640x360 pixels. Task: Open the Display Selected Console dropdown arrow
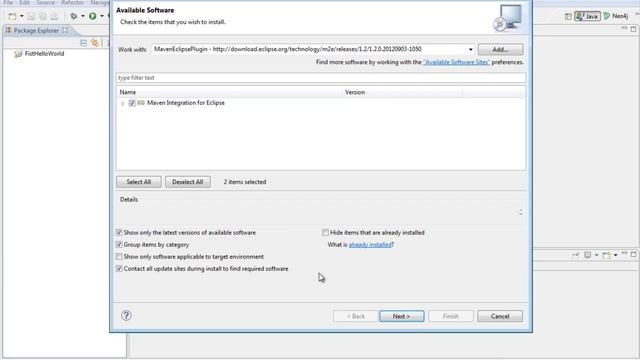coord(596,255)
